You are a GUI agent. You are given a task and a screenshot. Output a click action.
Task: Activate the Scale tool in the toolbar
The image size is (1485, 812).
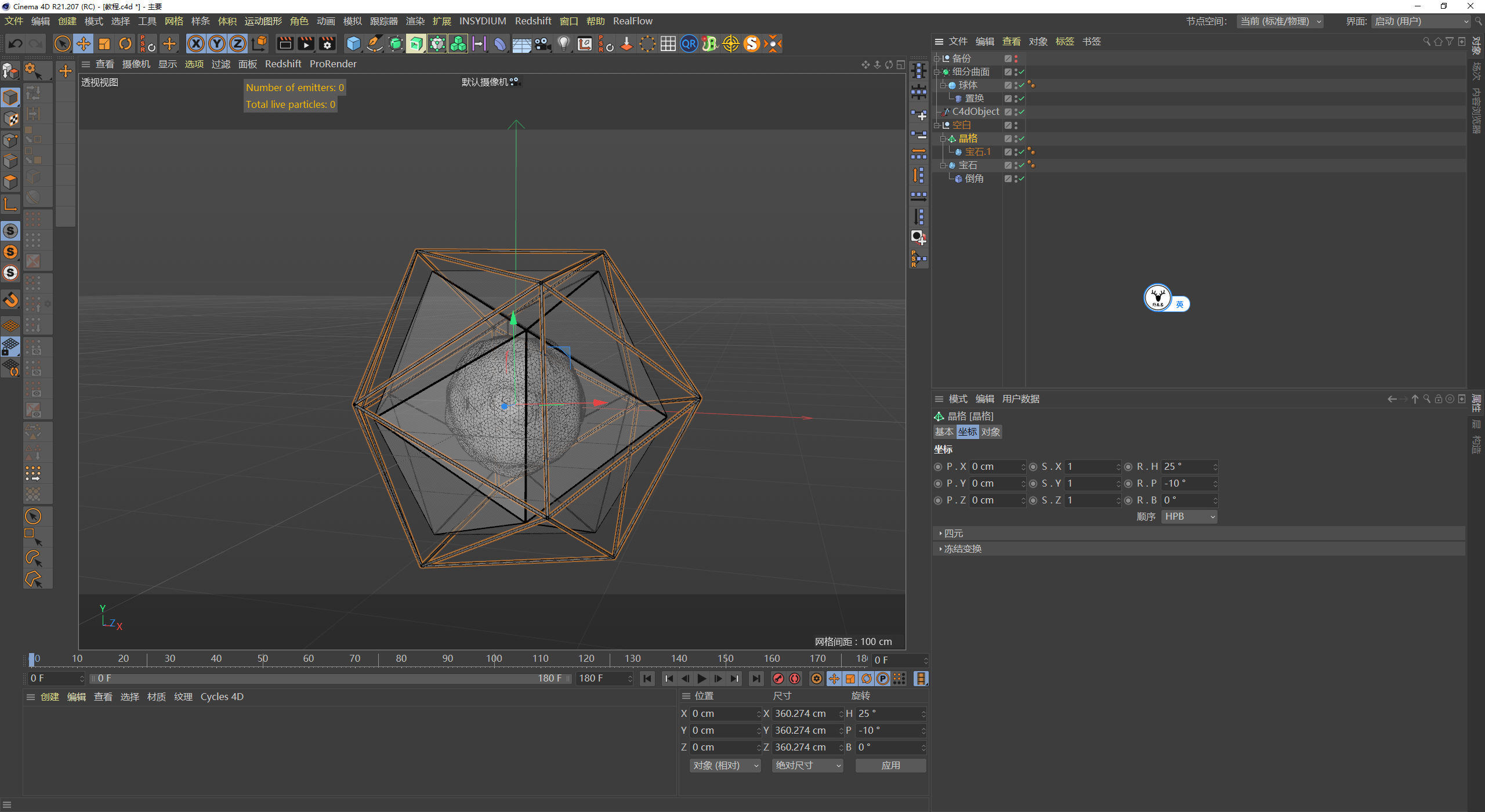pos(104,43)
